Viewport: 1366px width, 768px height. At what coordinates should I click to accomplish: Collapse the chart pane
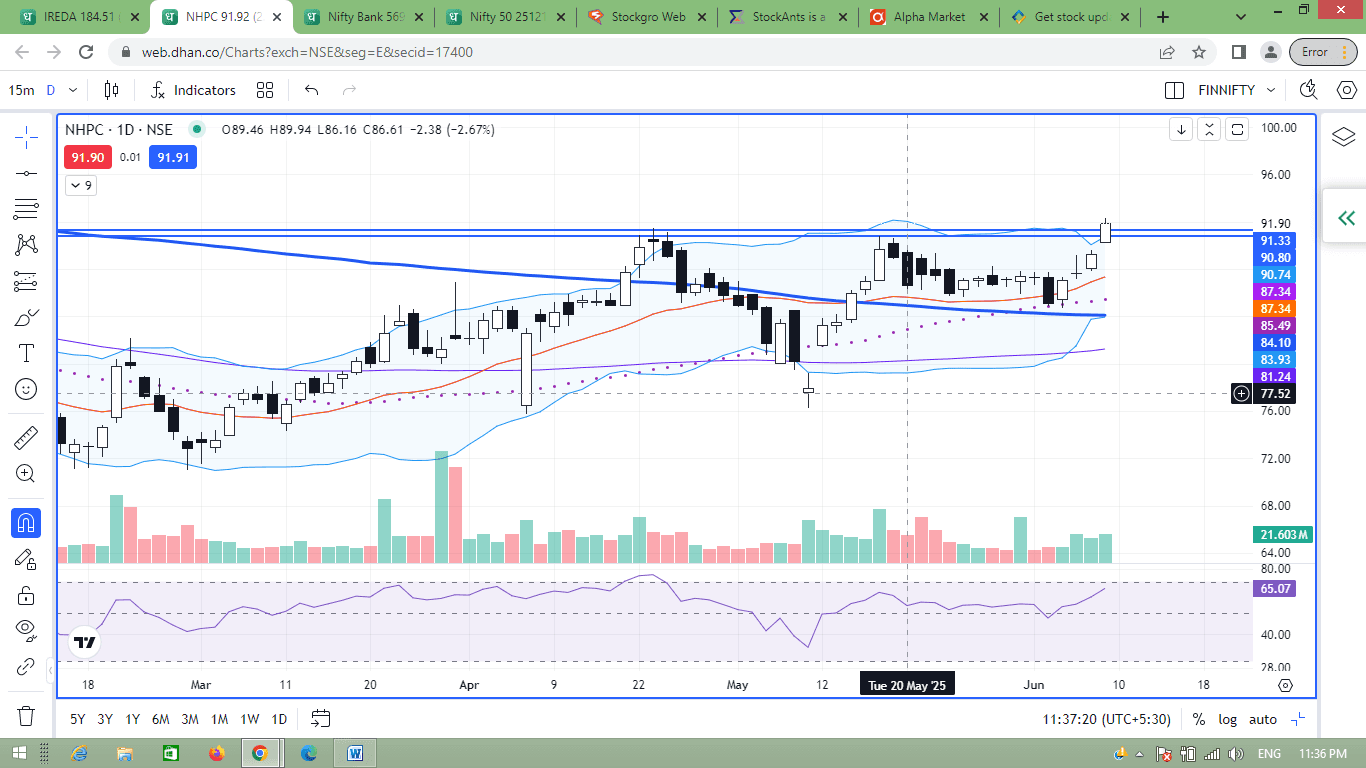tap(1209, 129)
